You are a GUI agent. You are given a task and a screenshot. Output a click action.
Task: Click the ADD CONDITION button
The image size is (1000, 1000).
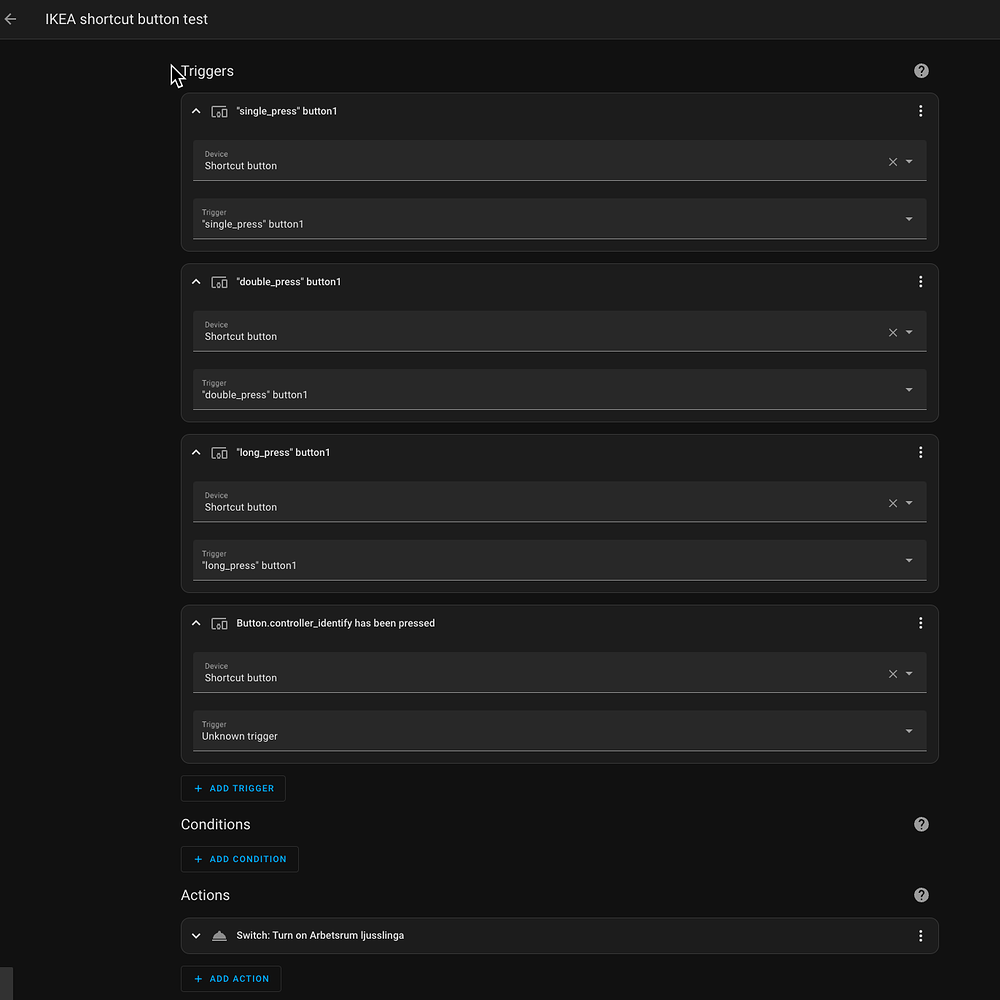coord(239,859)
